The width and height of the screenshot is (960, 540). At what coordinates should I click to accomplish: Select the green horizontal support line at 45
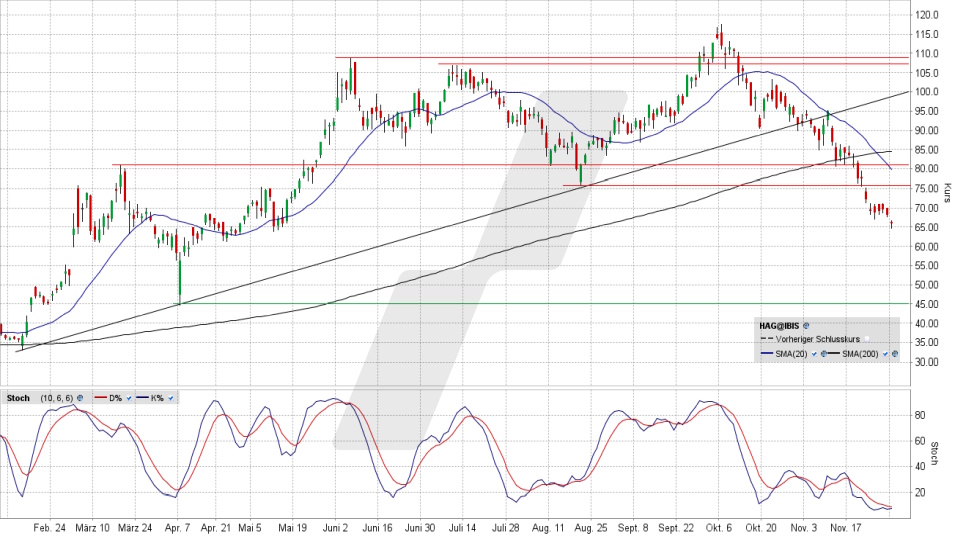[x=500, y=303]
